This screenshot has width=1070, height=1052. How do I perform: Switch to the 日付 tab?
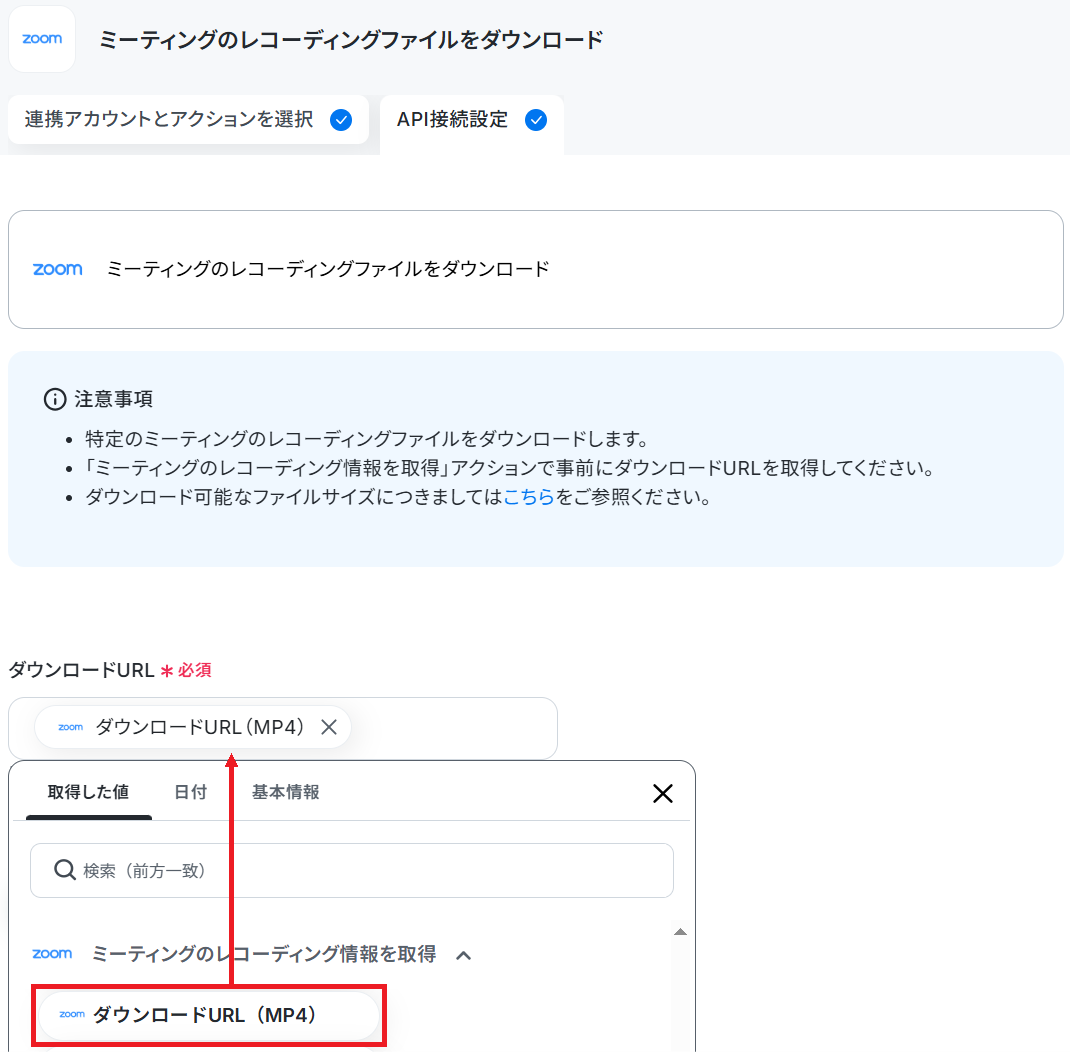pos(190,792)
